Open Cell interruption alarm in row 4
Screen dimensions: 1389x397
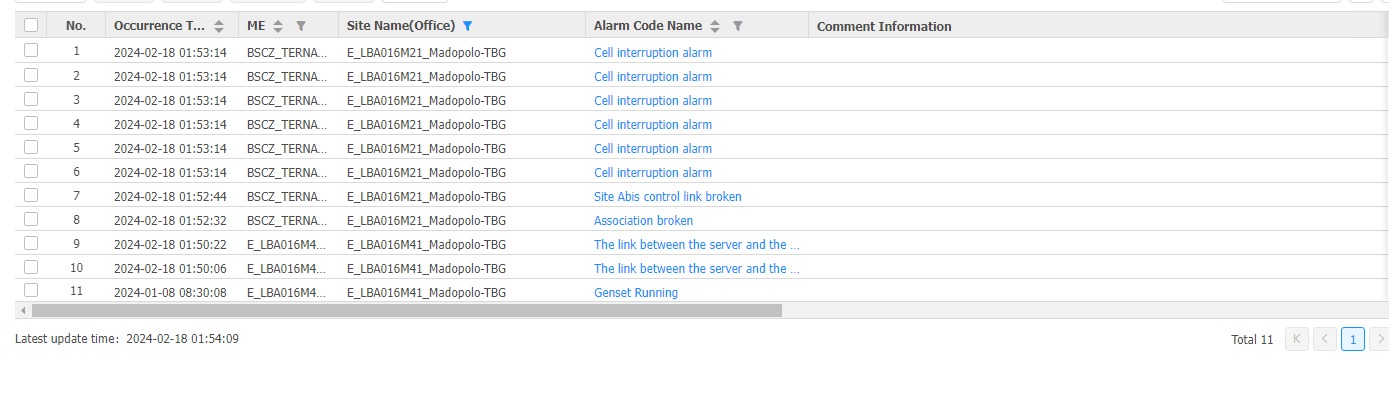point(653,125)
